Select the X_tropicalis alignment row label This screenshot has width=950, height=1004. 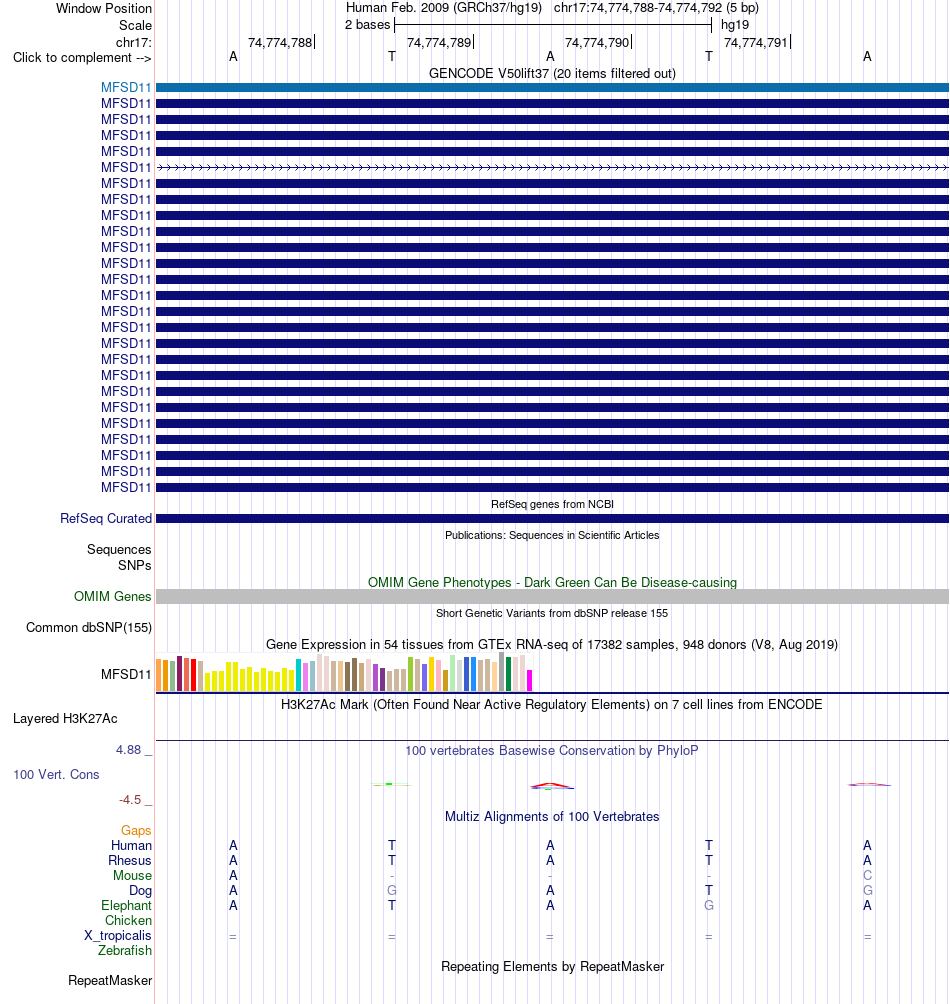[118, 935]
